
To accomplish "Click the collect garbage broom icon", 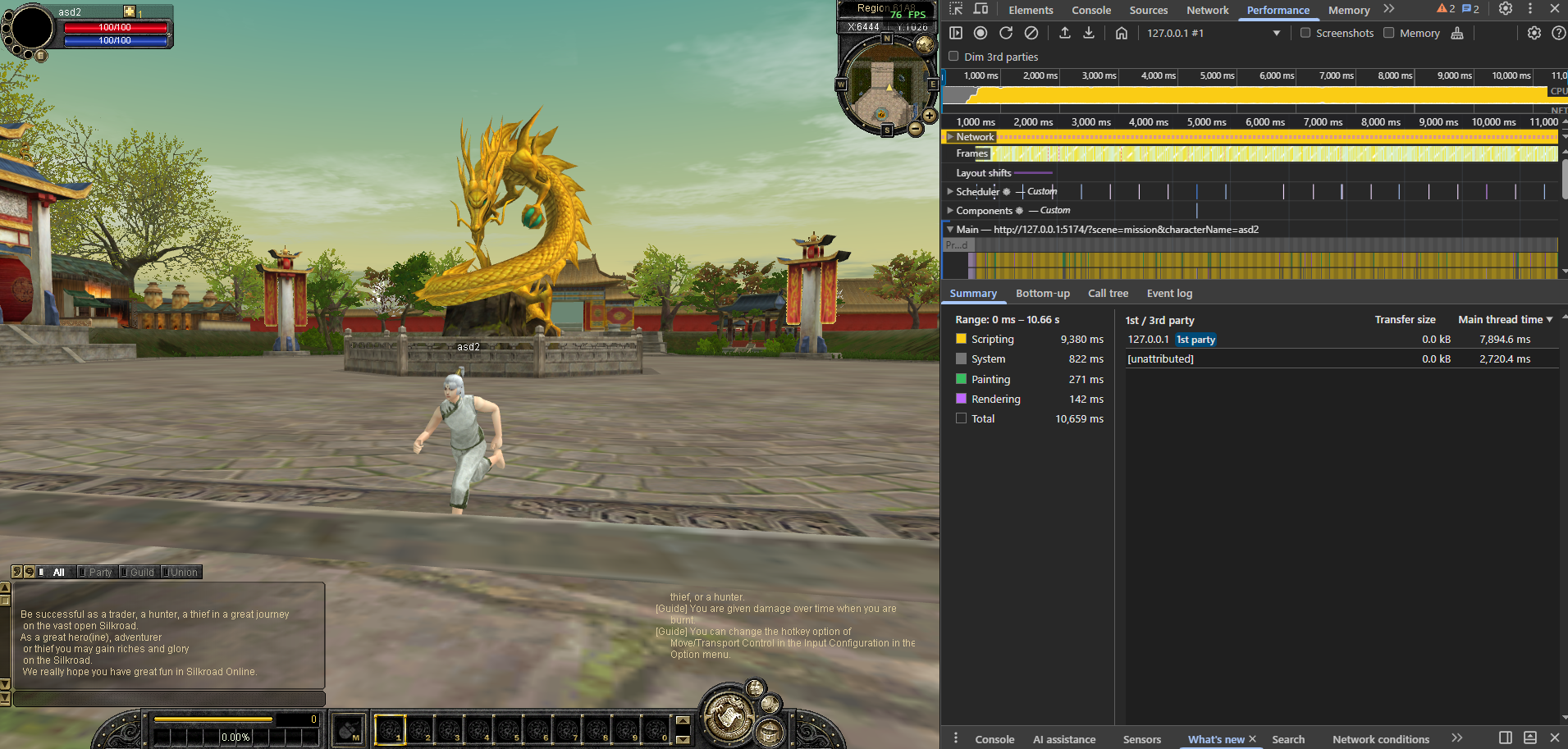I will click(x=1457, y=33).
